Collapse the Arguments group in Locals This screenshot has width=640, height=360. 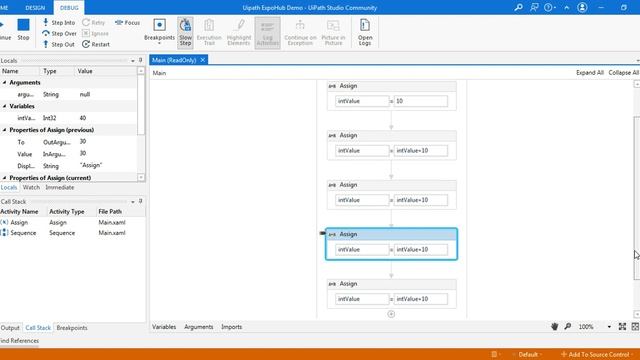4,82
